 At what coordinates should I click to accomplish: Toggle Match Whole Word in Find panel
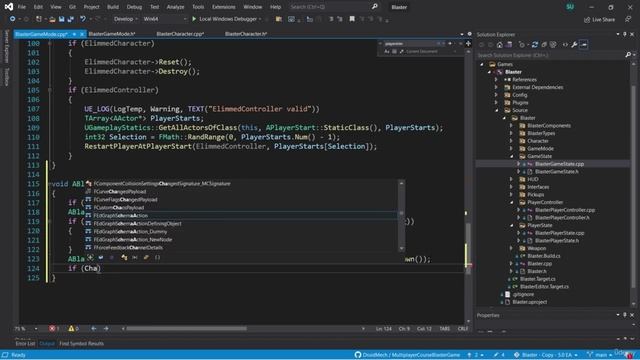tap(394, 51)
